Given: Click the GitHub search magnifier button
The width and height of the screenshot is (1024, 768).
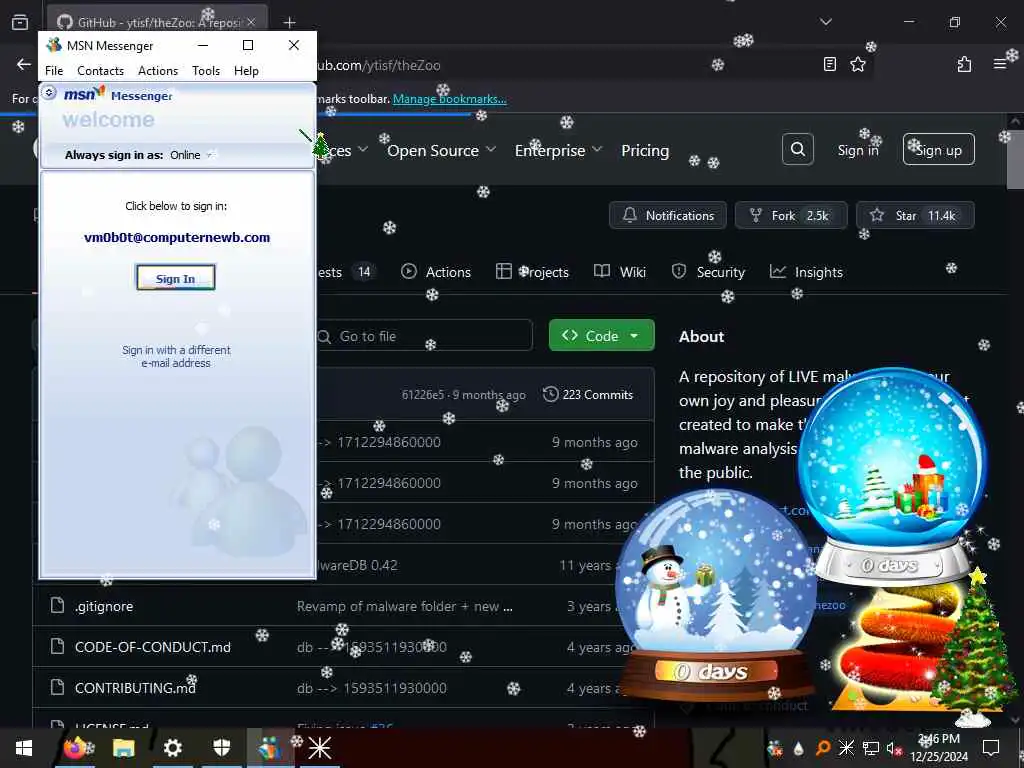Looking at the screenshot, I should 797,149.
